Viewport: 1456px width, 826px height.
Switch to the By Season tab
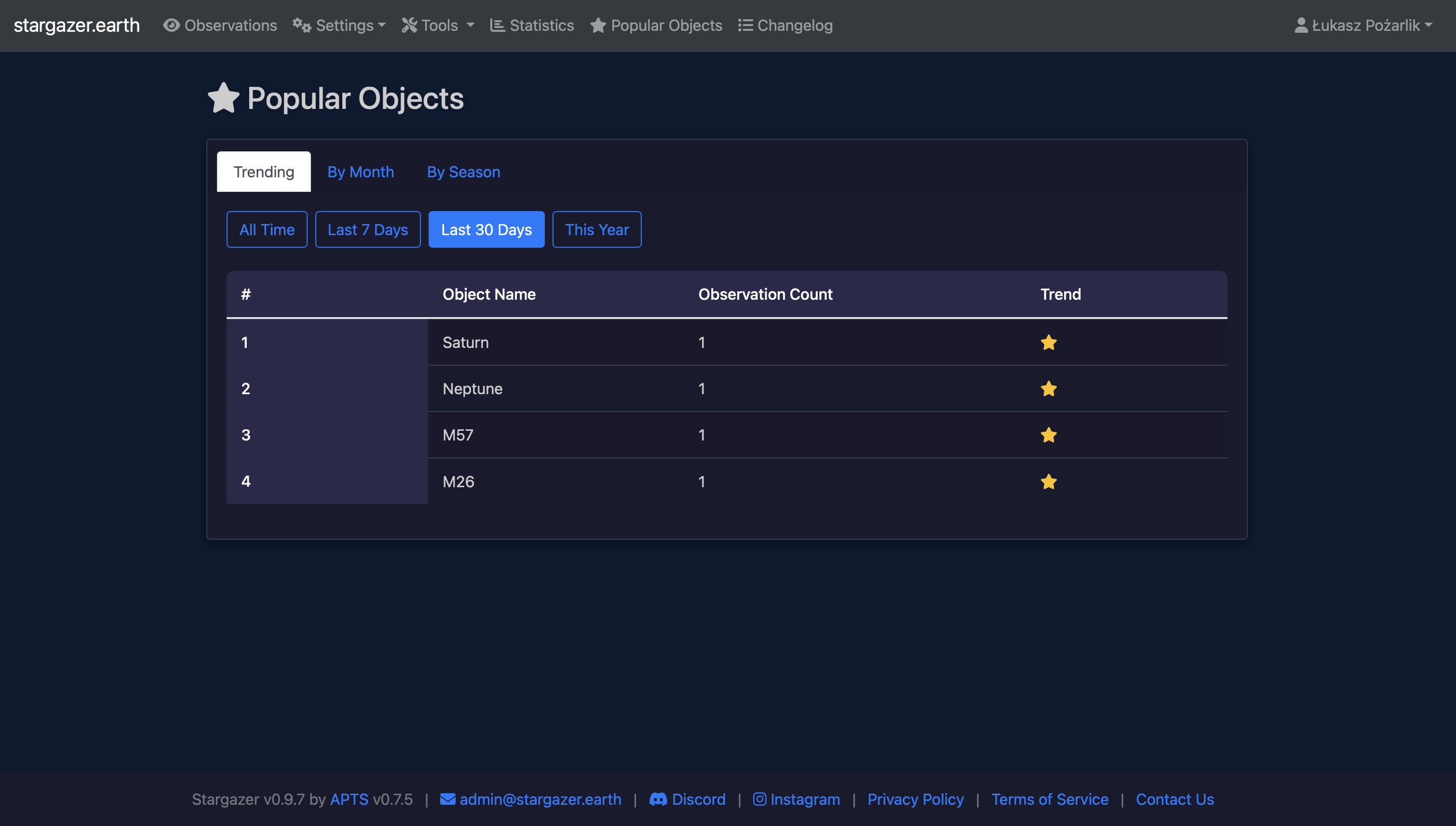point(463,172)
